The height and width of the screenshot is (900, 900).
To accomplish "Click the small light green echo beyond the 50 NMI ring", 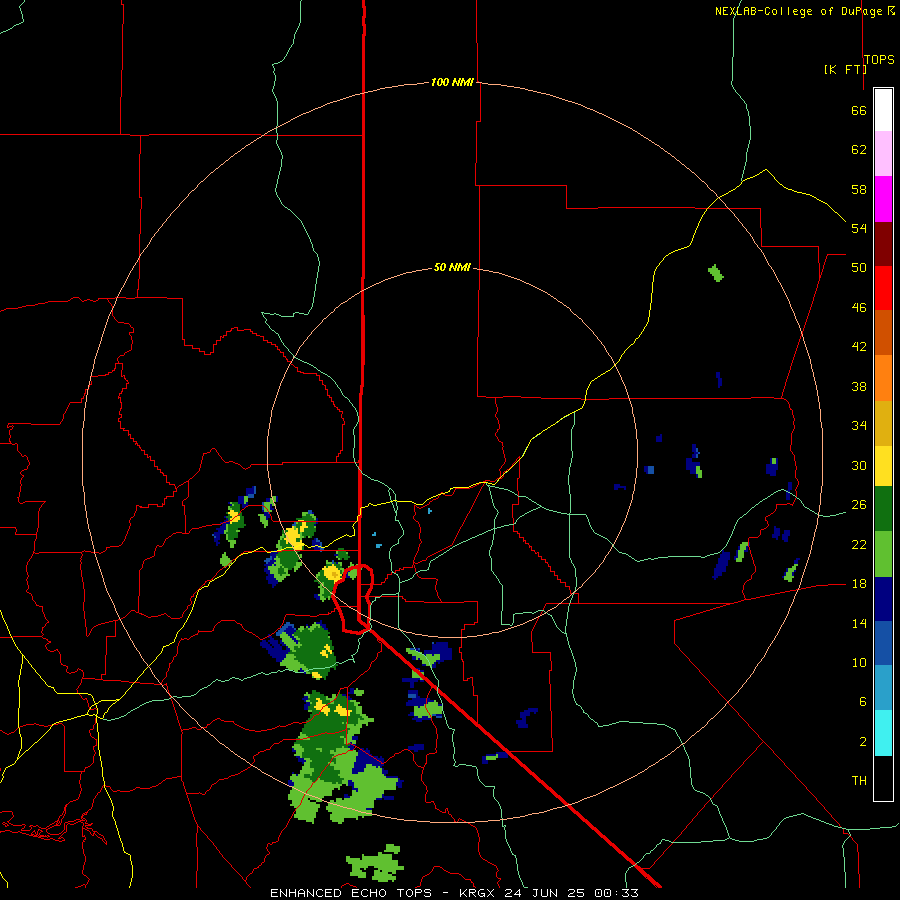I will pos(715,273).
